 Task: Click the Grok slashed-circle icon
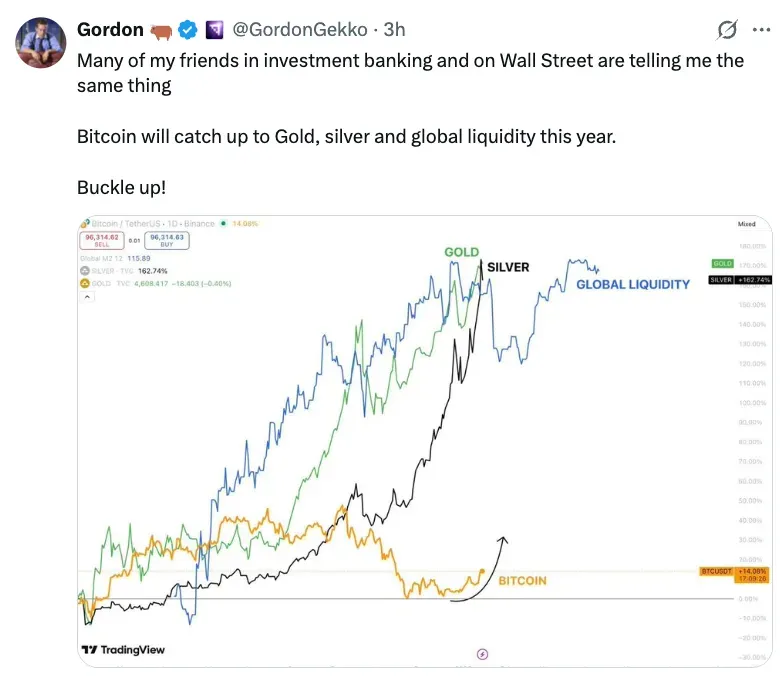click(x=729, y=30)
